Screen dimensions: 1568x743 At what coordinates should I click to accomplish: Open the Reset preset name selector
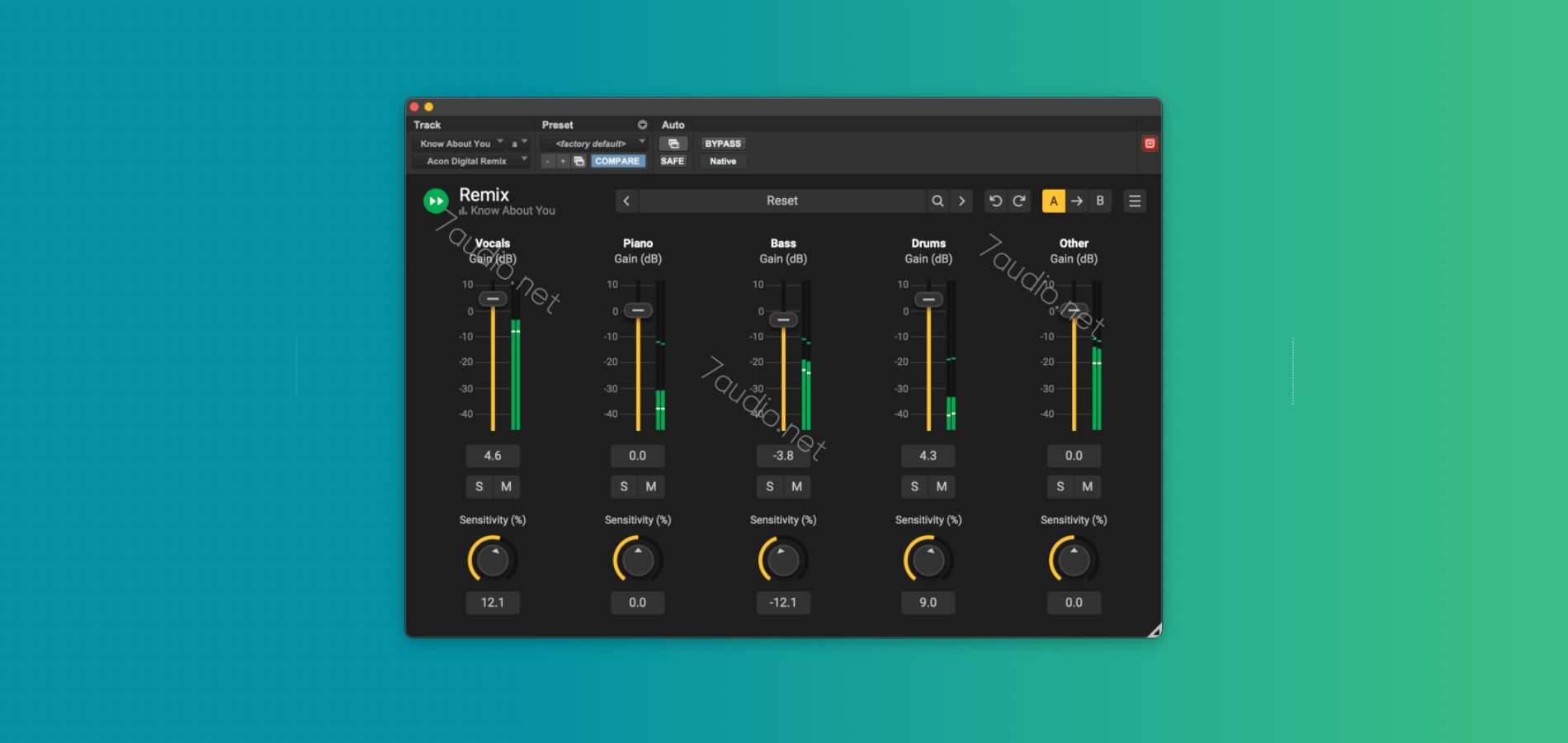tap(782, 201)
